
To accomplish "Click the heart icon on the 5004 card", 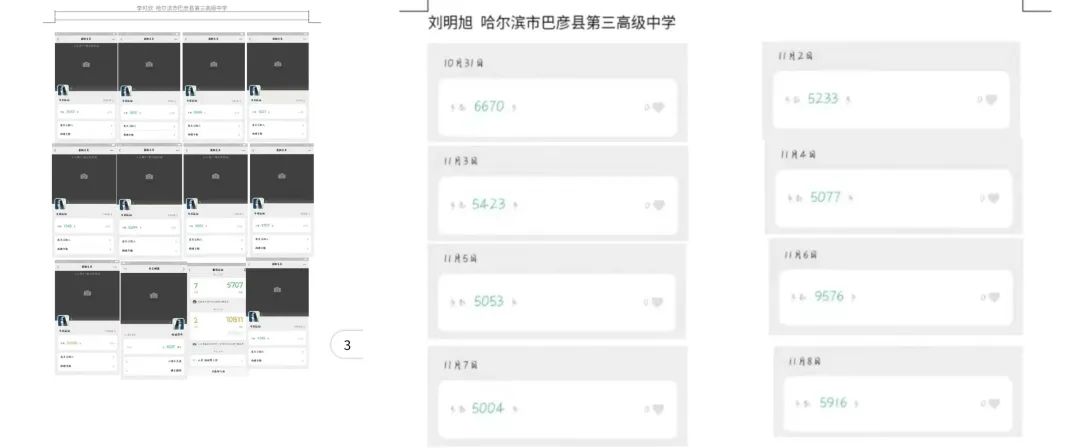I will click(658, 409).
